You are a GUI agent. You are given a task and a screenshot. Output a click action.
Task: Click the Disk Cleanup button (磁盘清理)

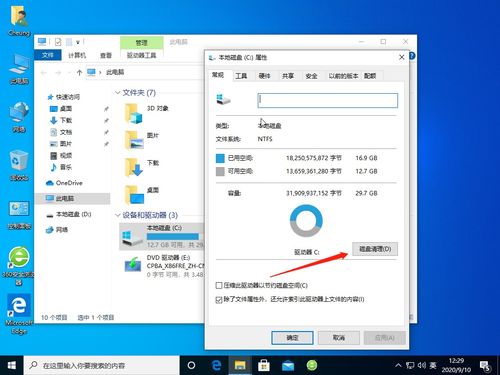click(x=375, y=249)
